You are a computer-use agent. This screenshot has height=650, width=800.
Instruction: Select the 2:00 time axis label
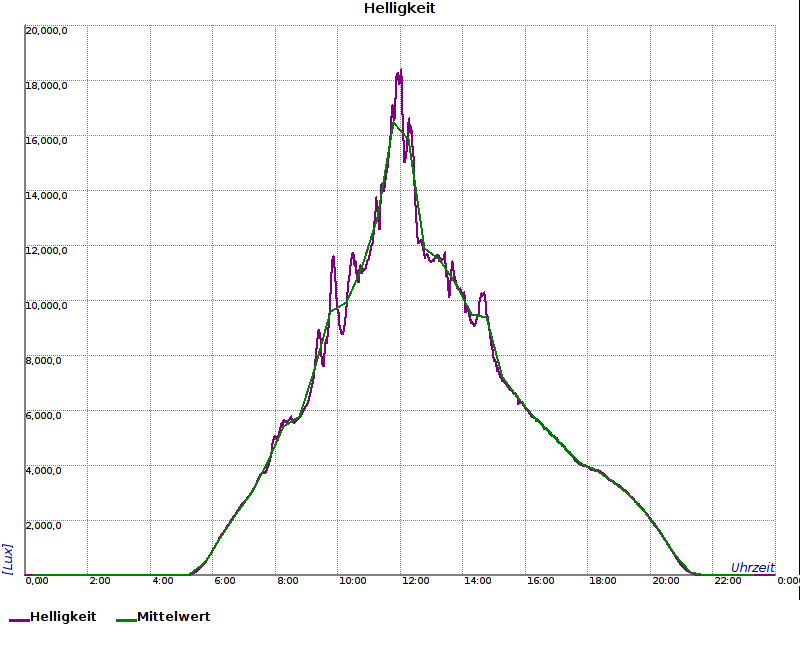(x=100, y=581)
